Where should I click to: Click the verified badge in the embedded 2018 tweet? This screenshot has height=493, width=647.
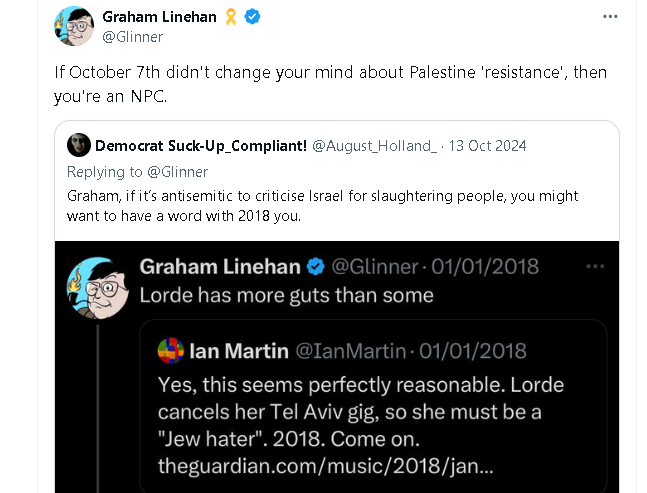[x=316, y=266]
